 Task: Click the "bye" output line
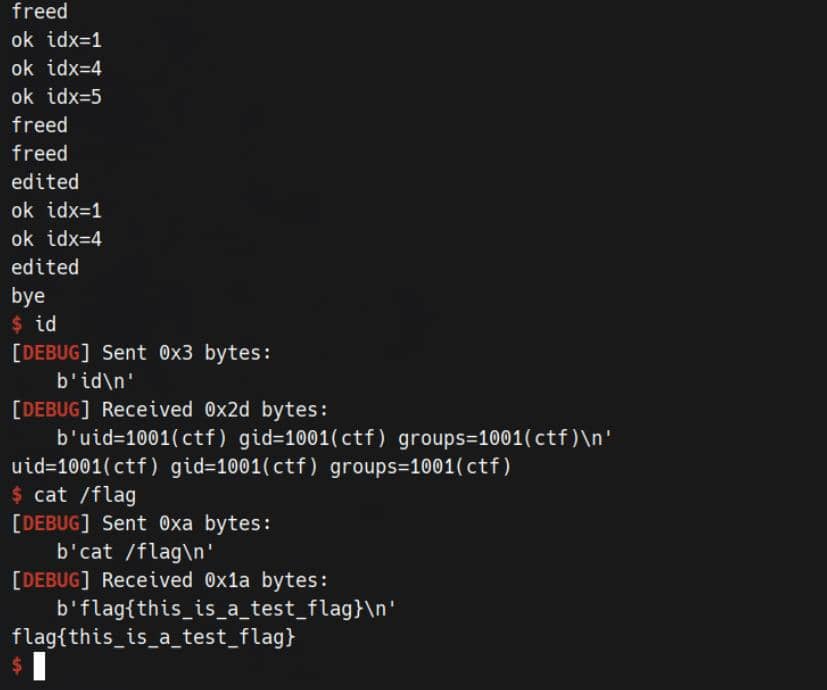pos(28,296)
